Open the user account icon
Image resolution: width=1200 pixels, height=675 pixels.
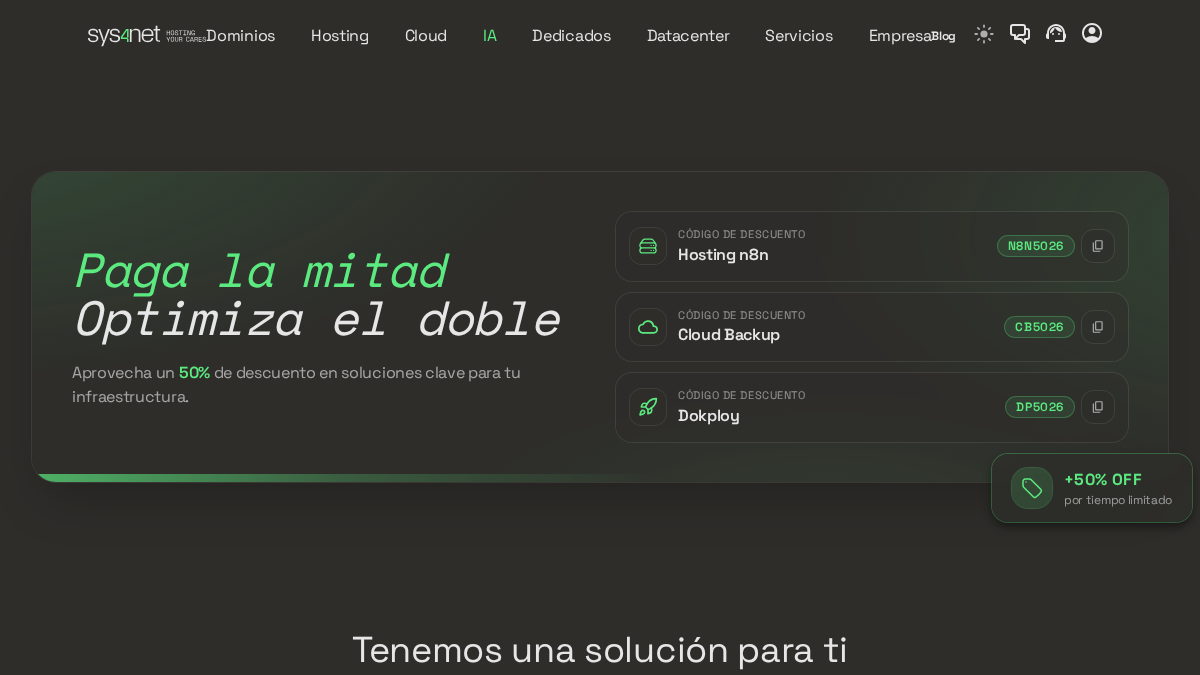pyautogui.click(x=1092, y=34)
